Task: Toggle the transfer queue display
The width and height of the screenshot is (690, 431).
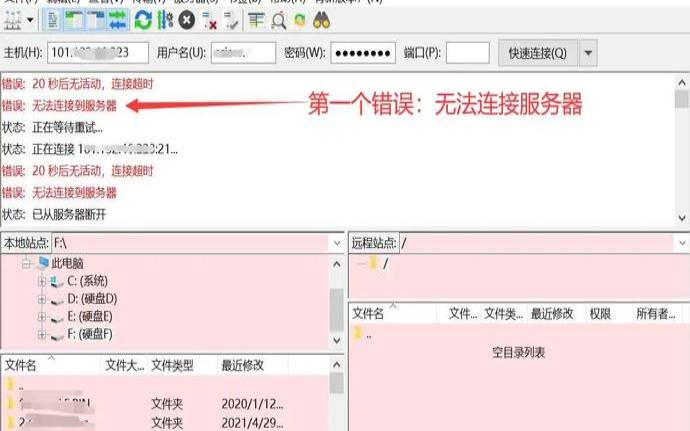Action: click(117, 20)
